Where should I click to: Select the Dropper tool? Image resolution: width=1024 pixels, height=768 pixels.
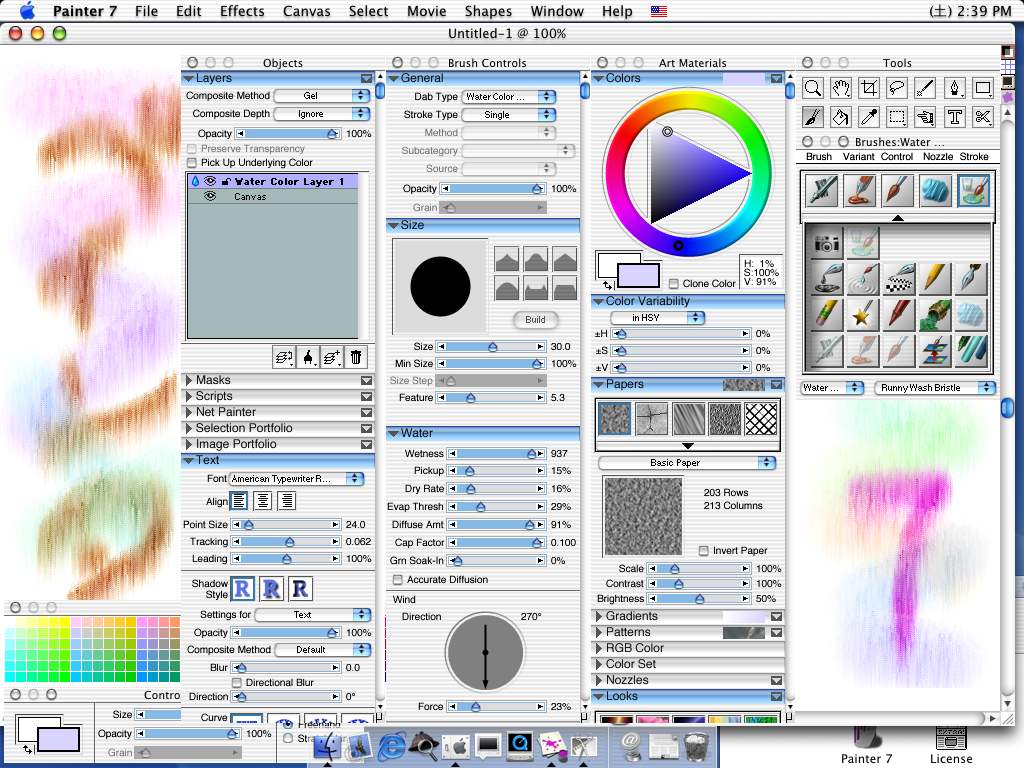click(869, 117)
